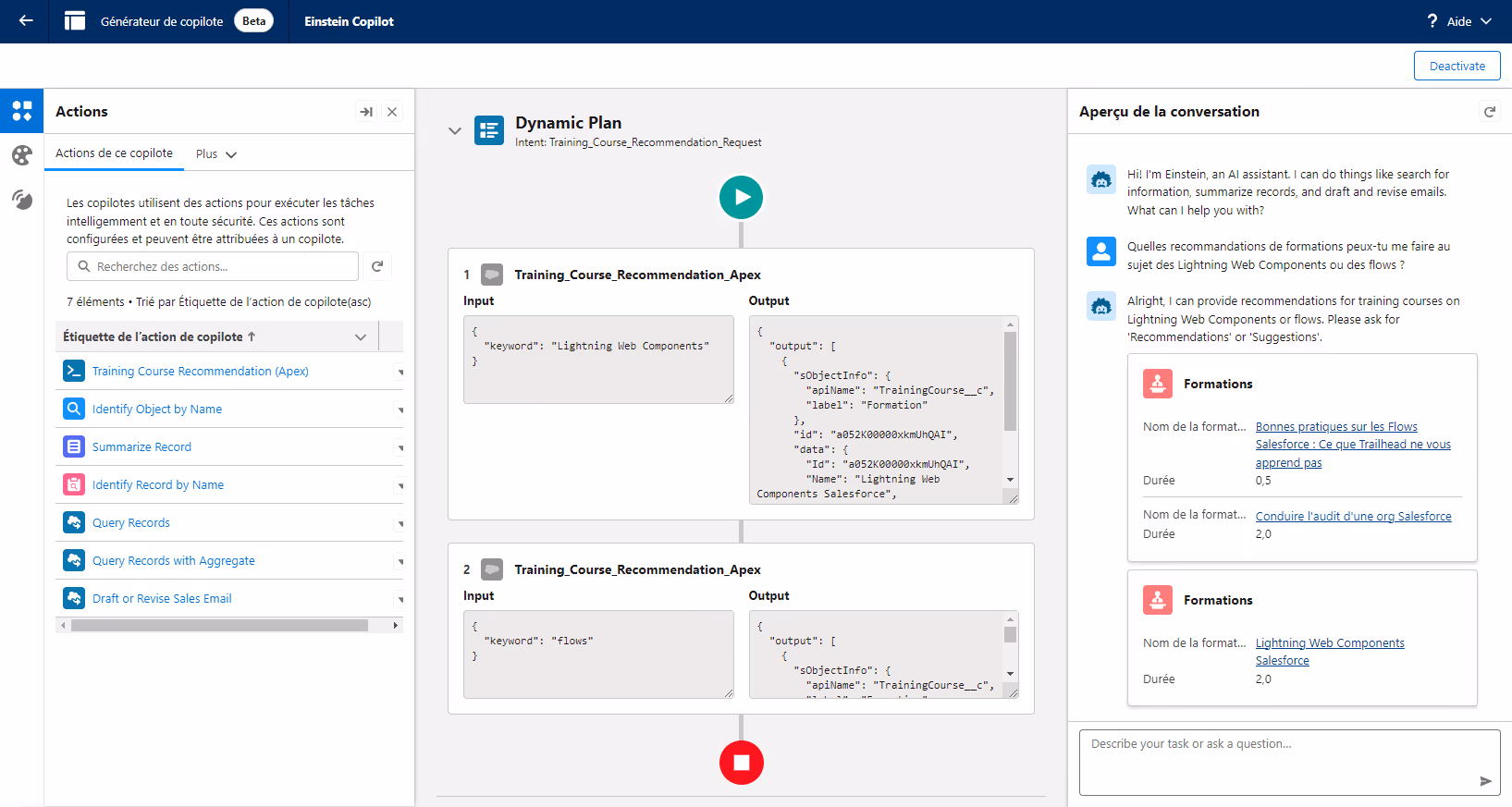Open row menu for Identify Record by Name

[x=400, y=485]
